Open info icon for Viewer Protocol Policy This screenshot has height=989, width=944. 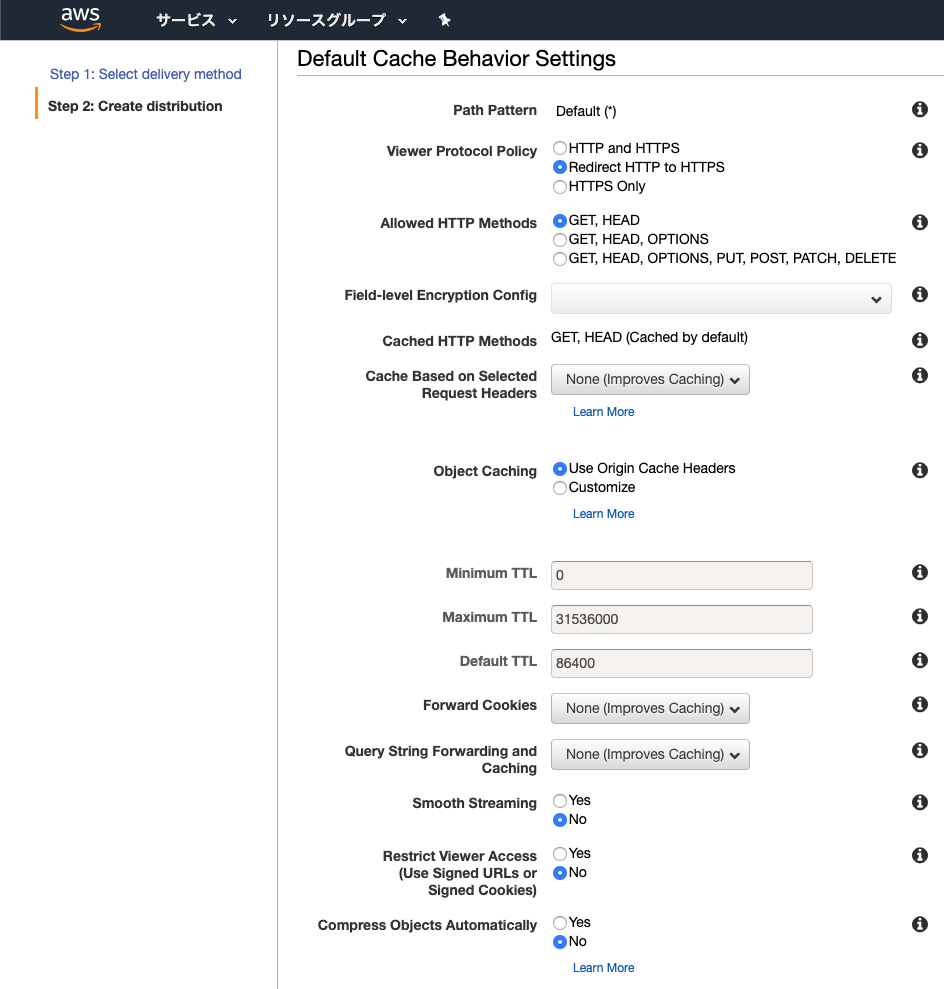920,150
